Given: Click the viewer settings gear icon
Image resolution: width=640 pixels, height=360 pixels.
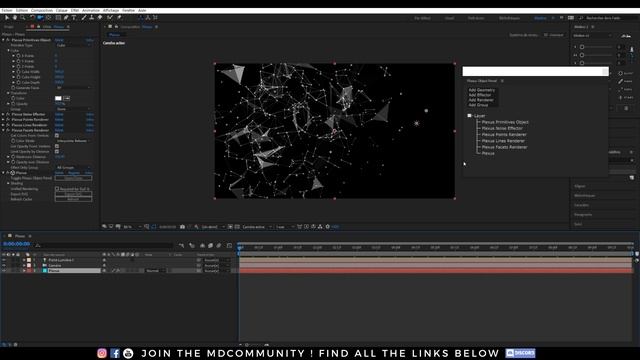Looking at the screenshot, I should (327, 227).
